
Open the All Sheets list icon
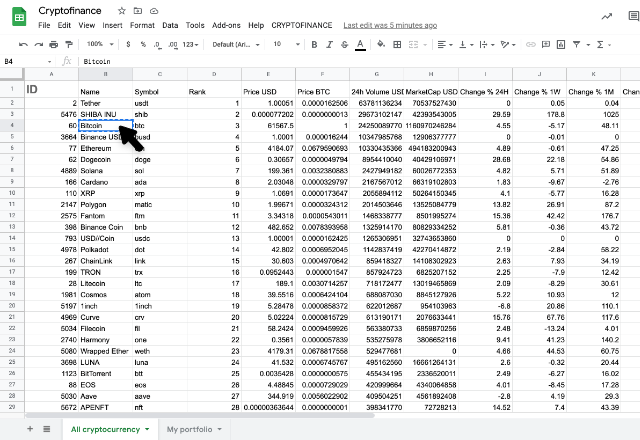47,429
